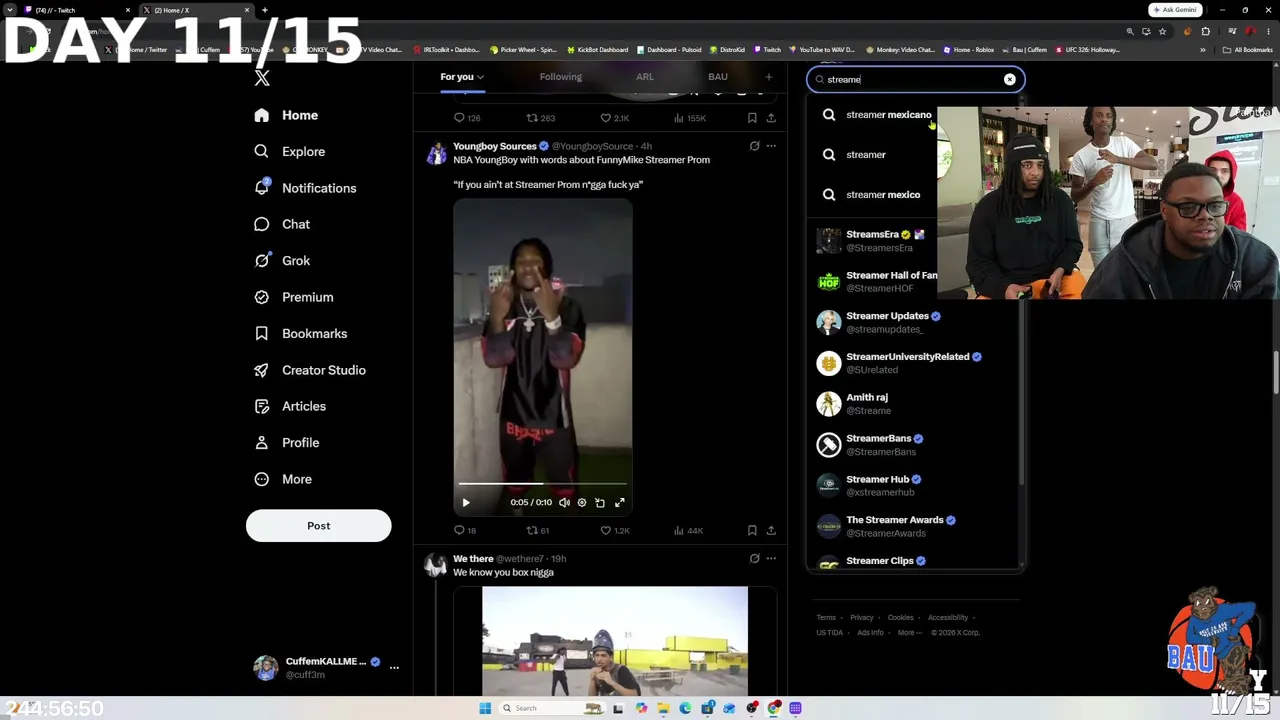Open a new browser tab
Image resolution: width=1280 pixels, height=720 pixels.
[x=265, y=10]
